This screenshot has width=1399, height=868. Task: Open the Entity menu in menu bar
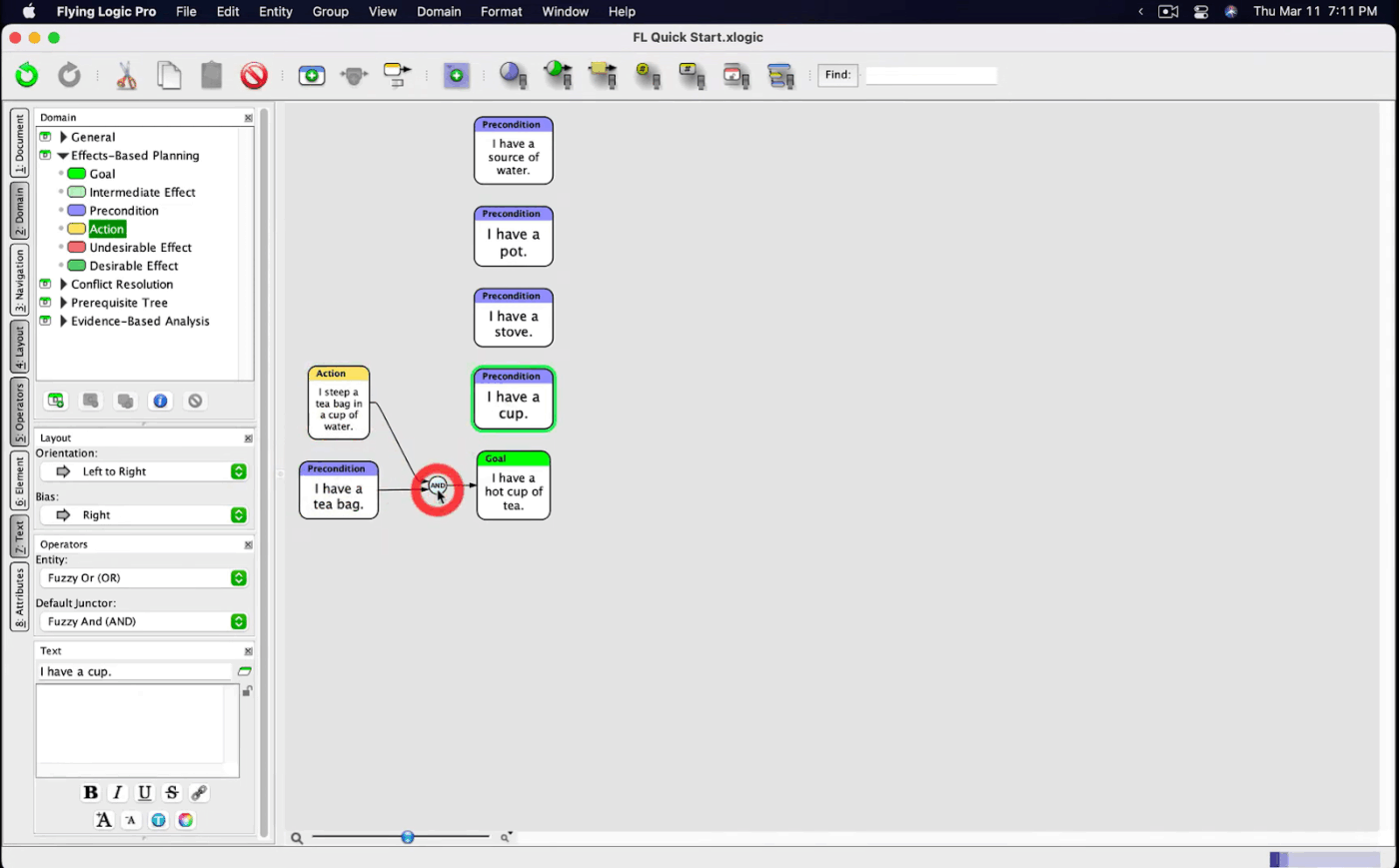(275, 12)
